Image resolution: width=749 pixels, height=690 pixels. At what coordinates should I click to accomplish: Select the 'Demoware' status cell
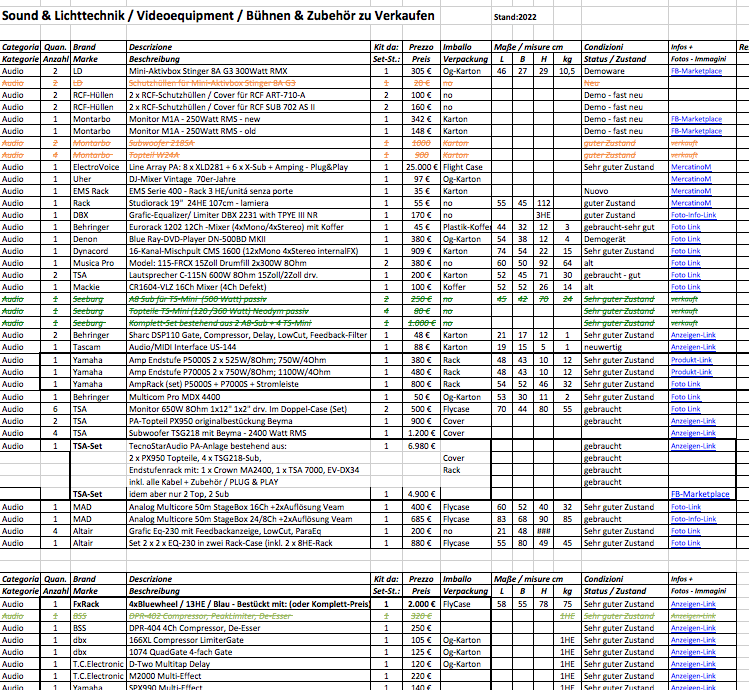point(625,71)
